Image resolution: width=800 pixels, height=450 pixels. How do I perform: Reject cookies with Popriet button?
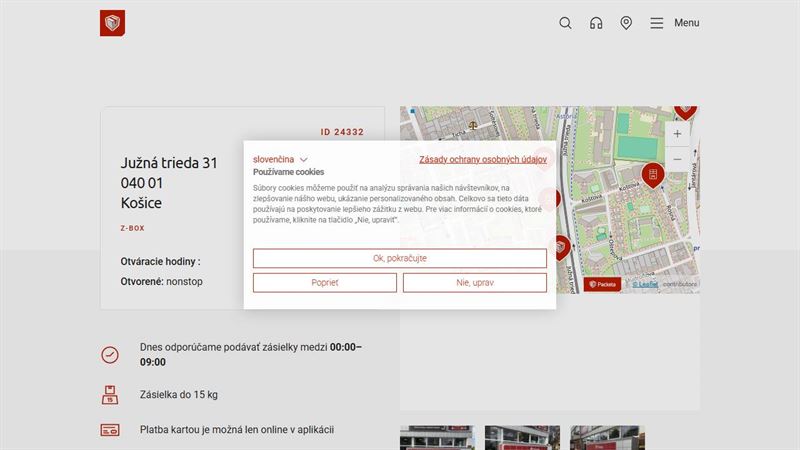coord(324,283)
